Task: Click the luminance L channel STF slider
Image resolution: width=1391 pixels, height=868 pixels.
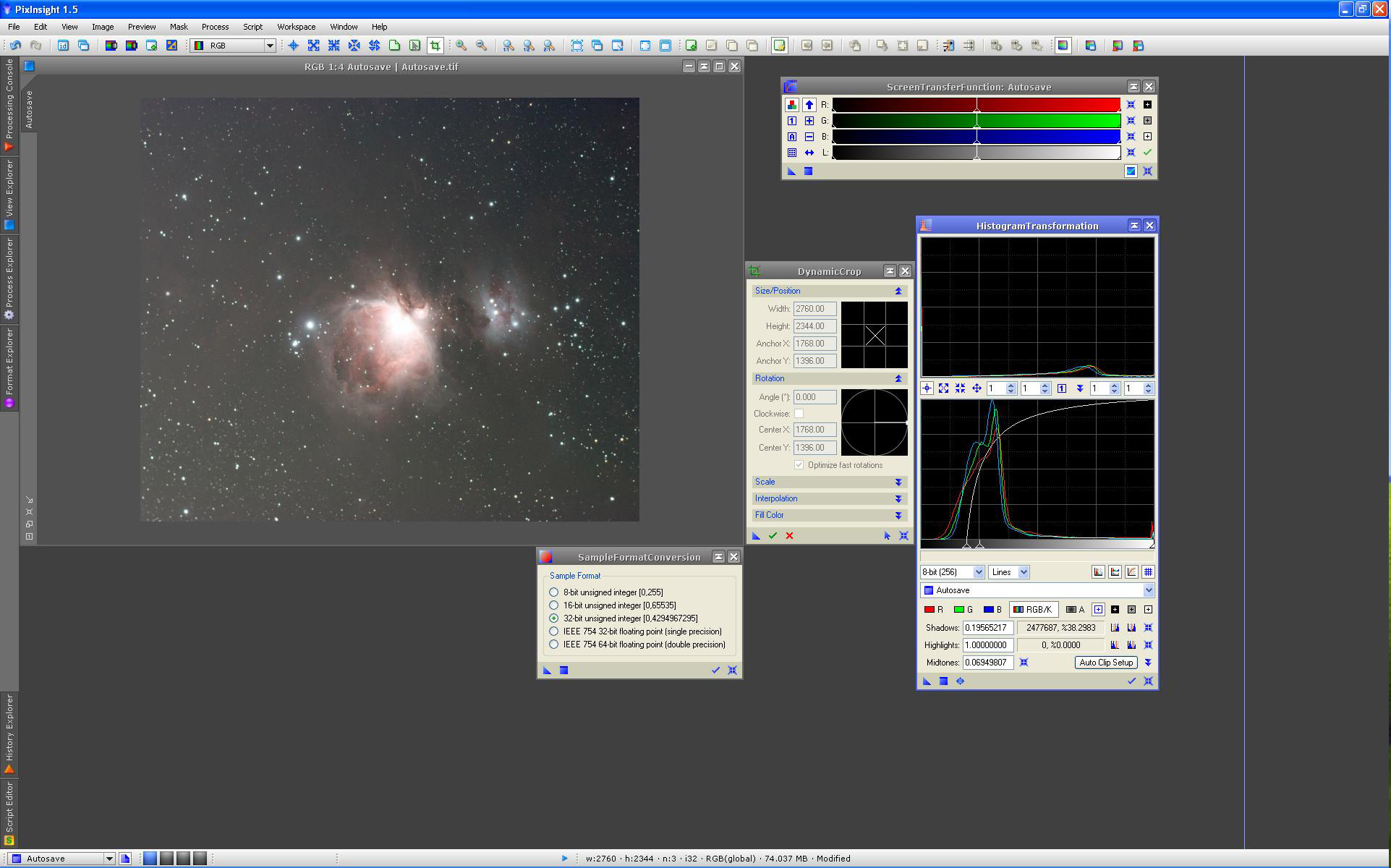Action: (x=977, y=153)
